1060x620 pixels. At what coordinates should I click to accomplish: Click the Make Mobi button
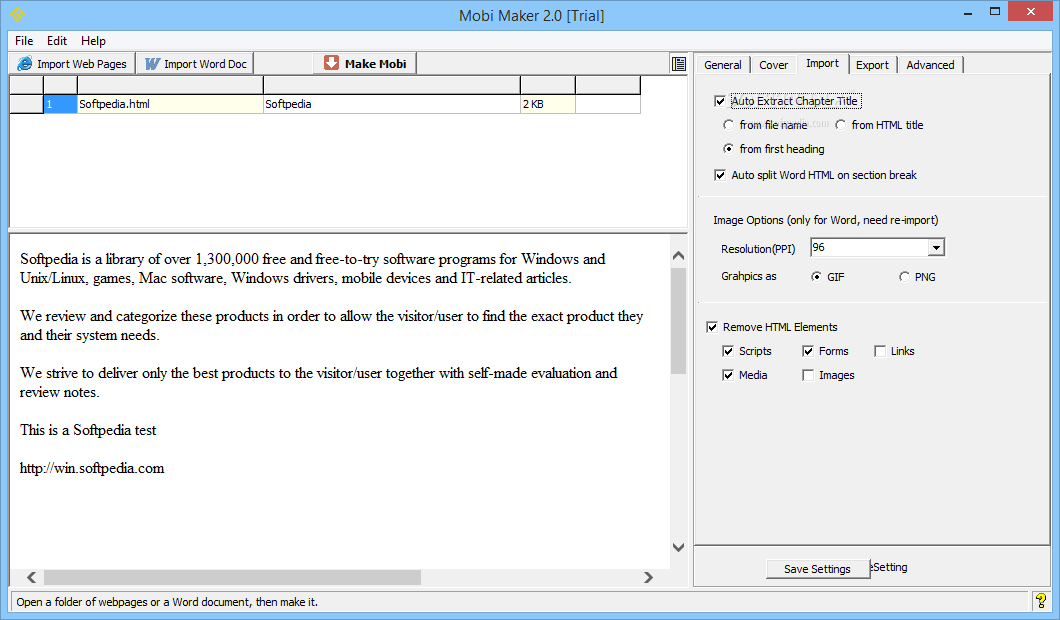point(365,64)
